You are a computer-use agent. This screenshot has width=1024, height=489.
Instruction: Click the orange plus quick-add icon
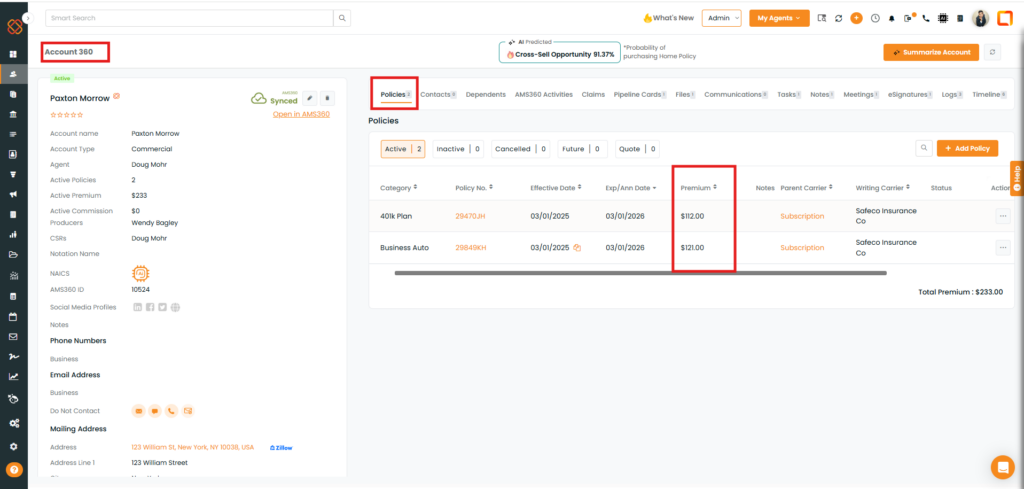(856, 18)
